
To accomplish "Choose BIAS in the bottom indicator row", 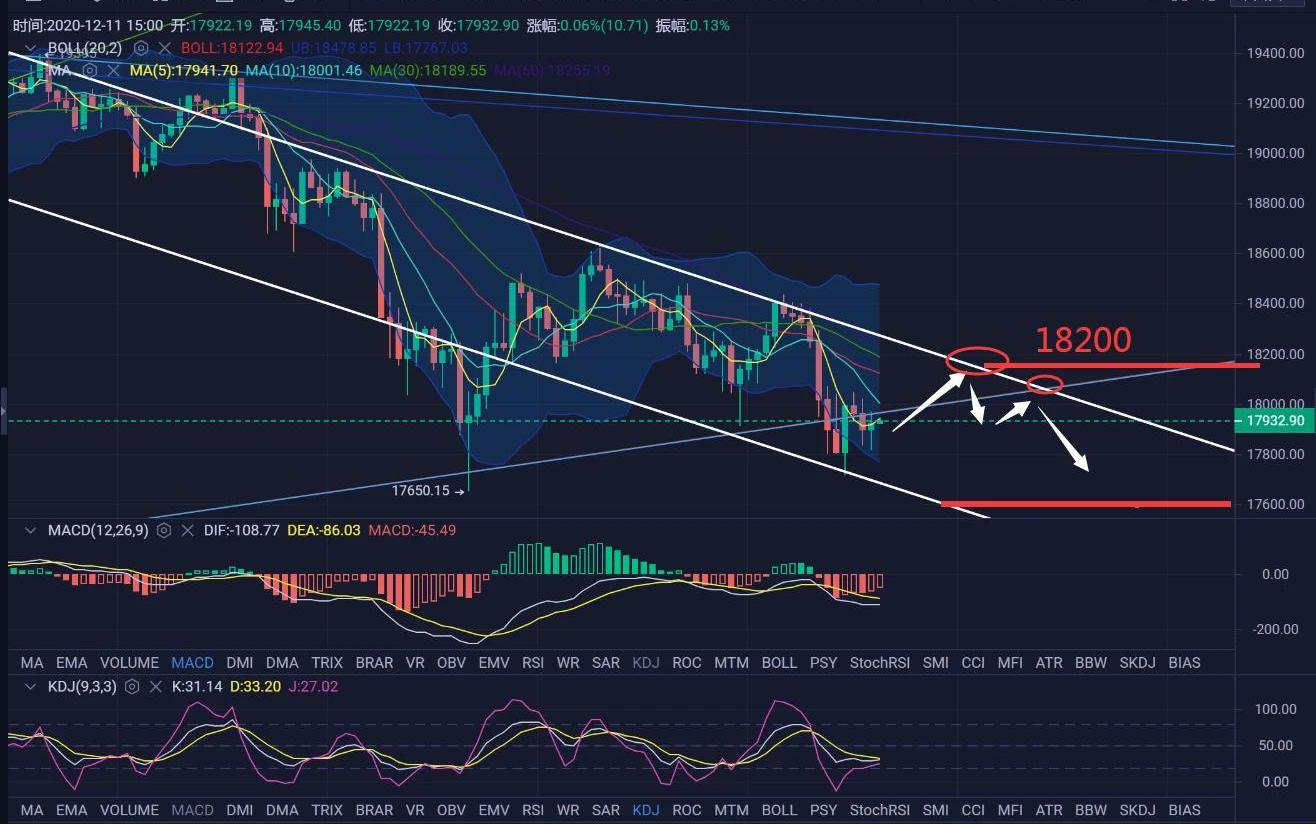I will [1184, 809].
